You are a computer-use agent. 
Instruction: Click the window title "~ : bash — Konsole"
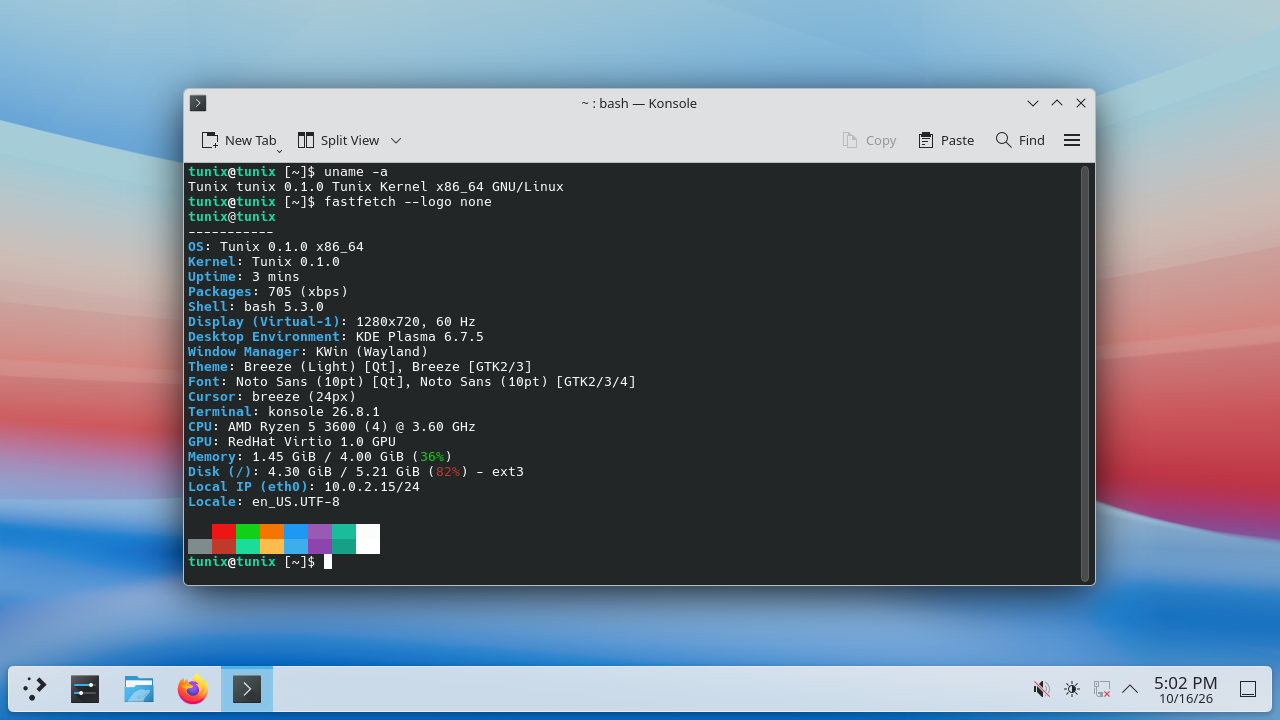pos(639,103)
